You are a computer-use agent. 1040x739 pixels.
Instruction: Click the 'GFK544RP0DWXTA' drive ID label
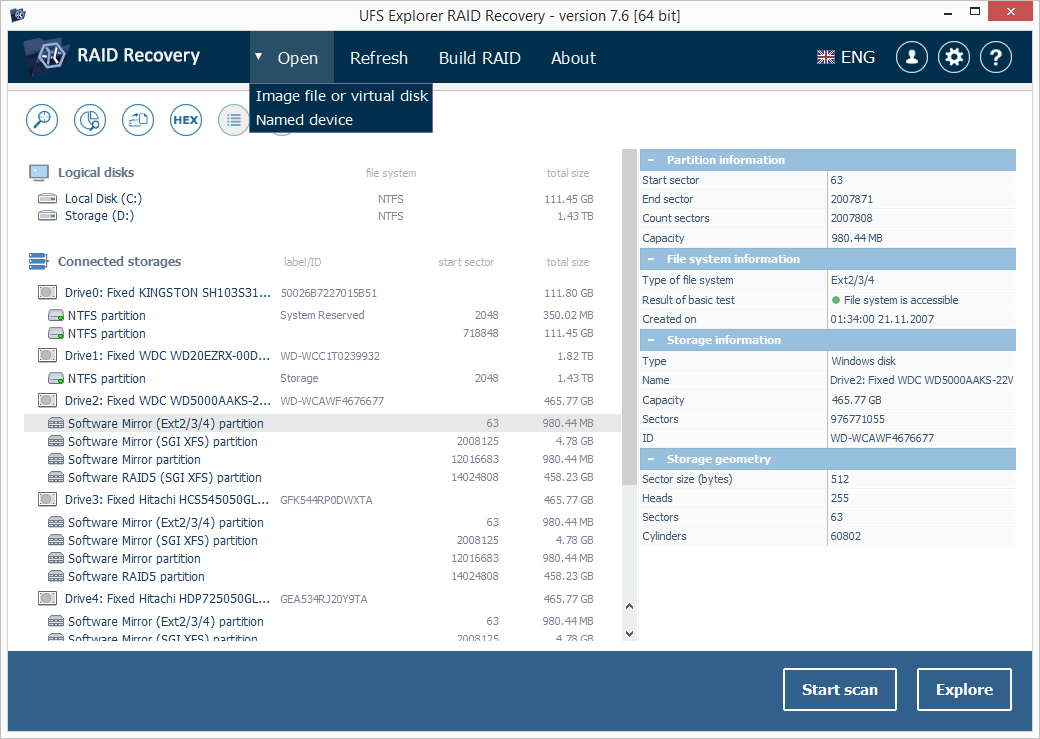[326, 500]
